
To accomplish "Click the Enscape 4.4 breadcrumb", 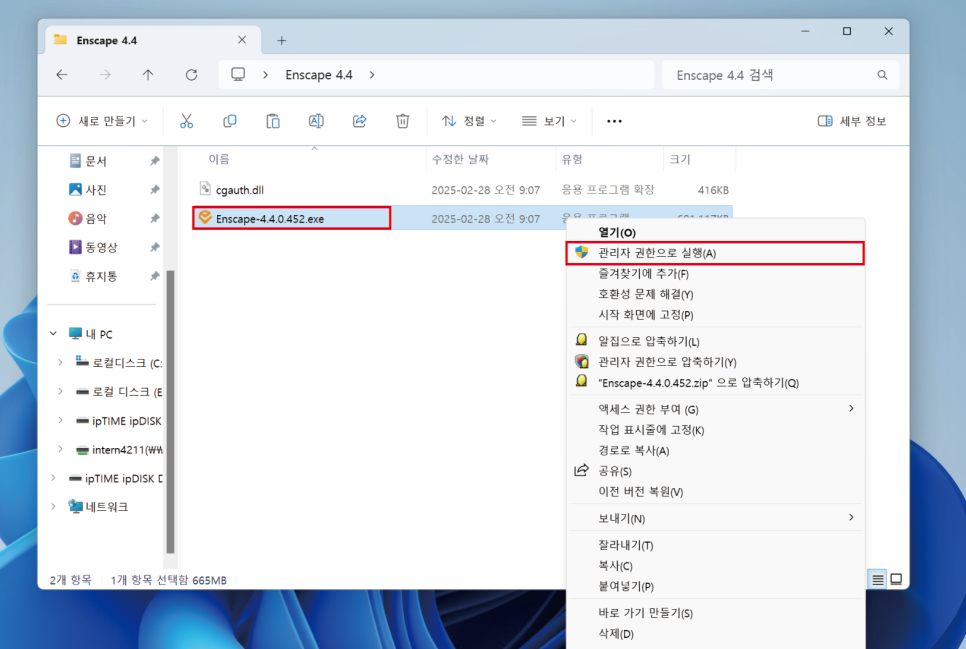I will pyautogui.click(x=319, y=75).
